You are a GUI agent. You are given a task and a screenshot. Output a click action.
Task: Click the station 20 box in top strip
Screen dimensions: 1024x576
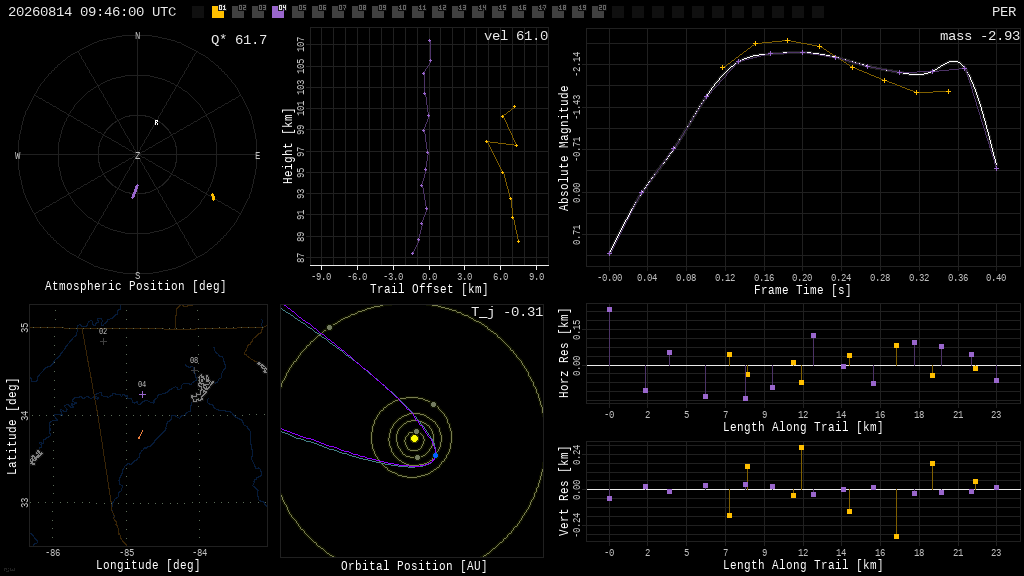click(598, 12)
